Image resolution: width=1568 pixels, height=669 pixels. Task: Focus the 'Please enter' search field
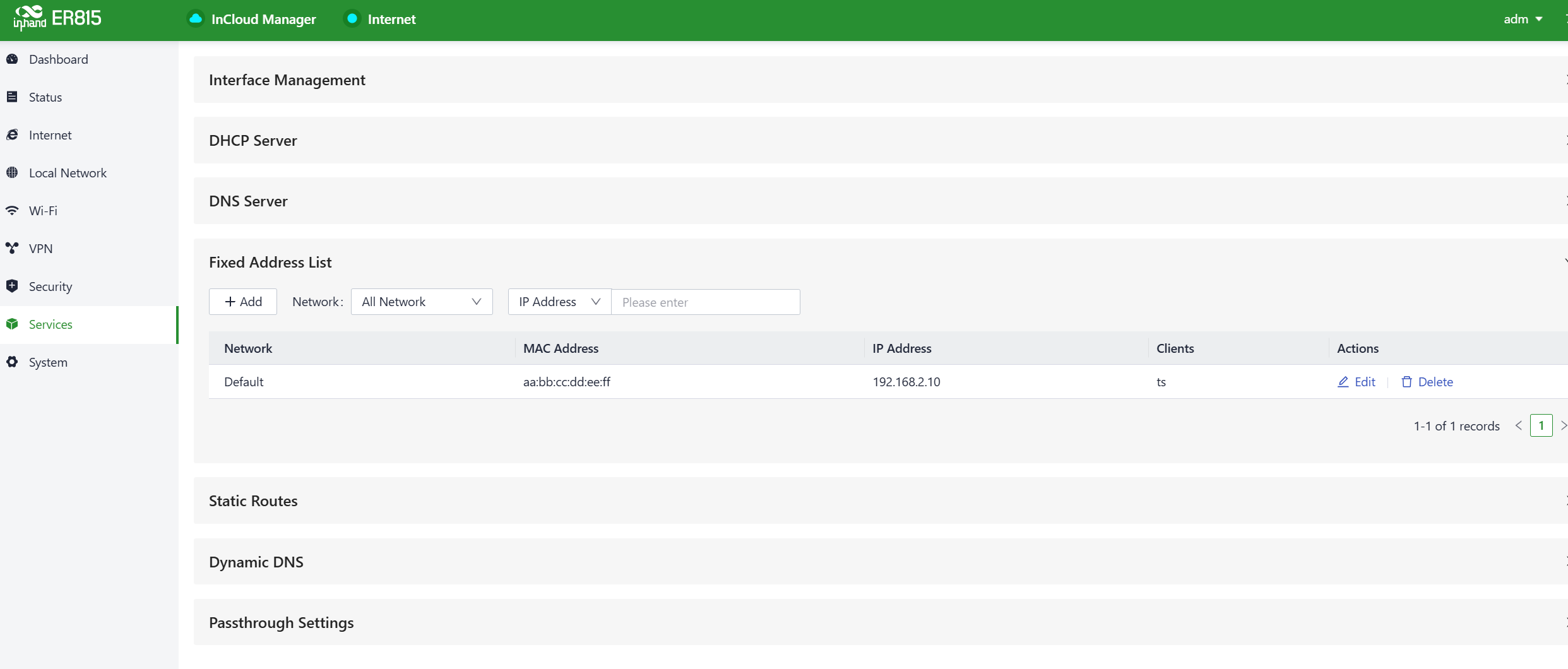pos(705,302)
